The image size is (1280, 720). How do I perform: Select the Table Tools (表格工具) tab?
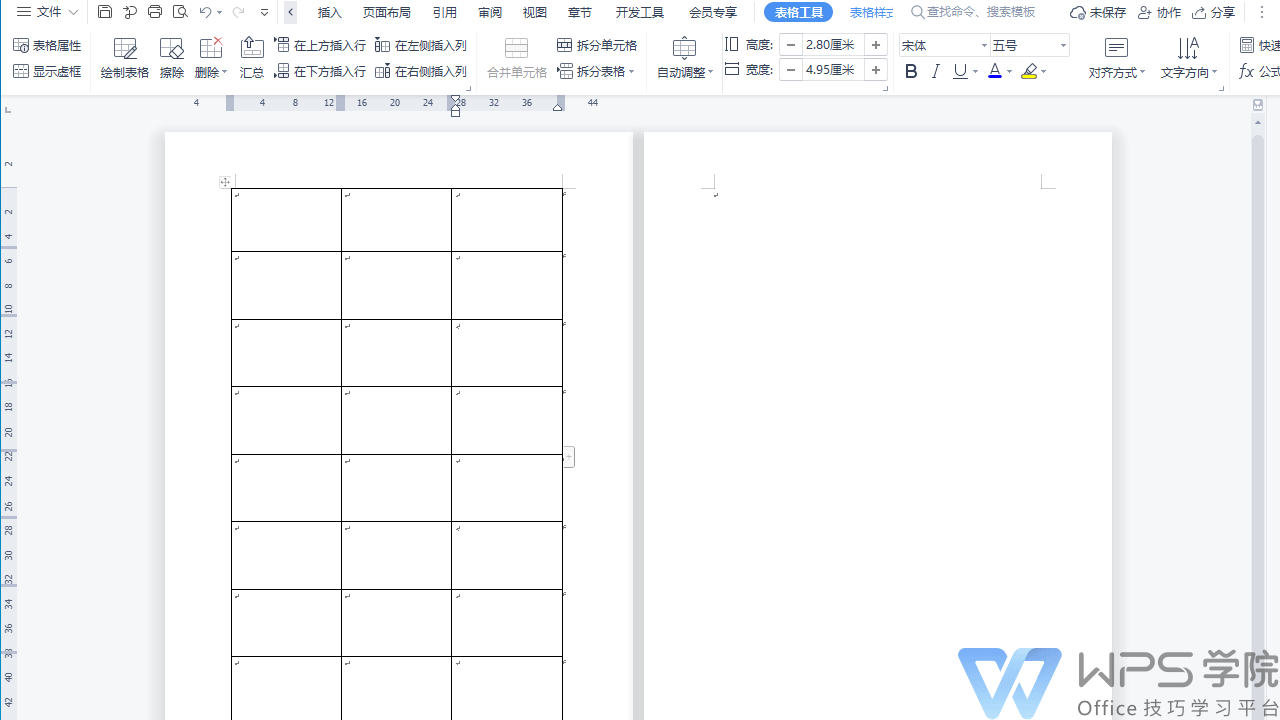pos(799,13)
